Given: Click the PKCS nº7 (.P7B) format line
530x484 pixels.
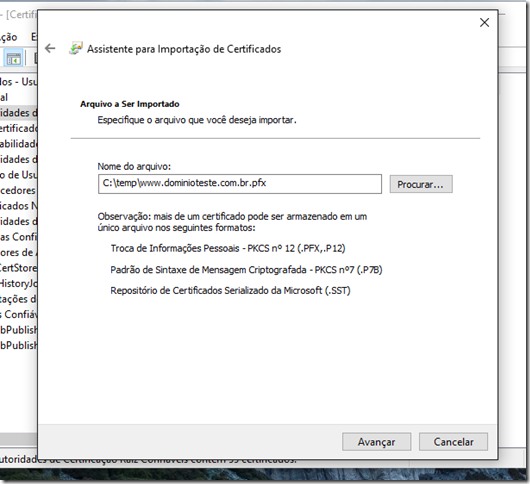Looking at the screenshot, I should click(246, 270).
